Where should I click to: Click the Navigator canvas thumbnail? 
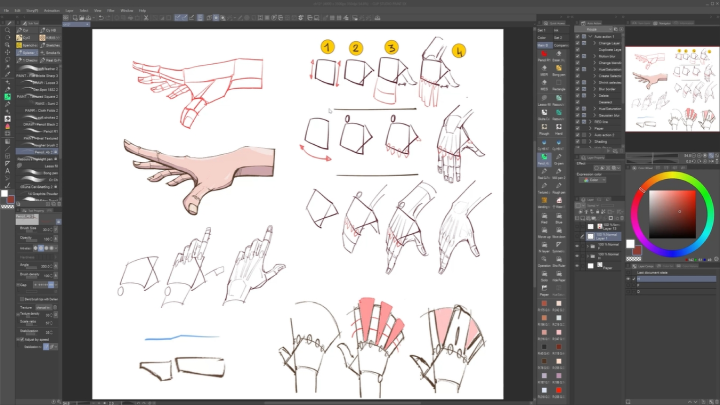(x=672, y=89)
